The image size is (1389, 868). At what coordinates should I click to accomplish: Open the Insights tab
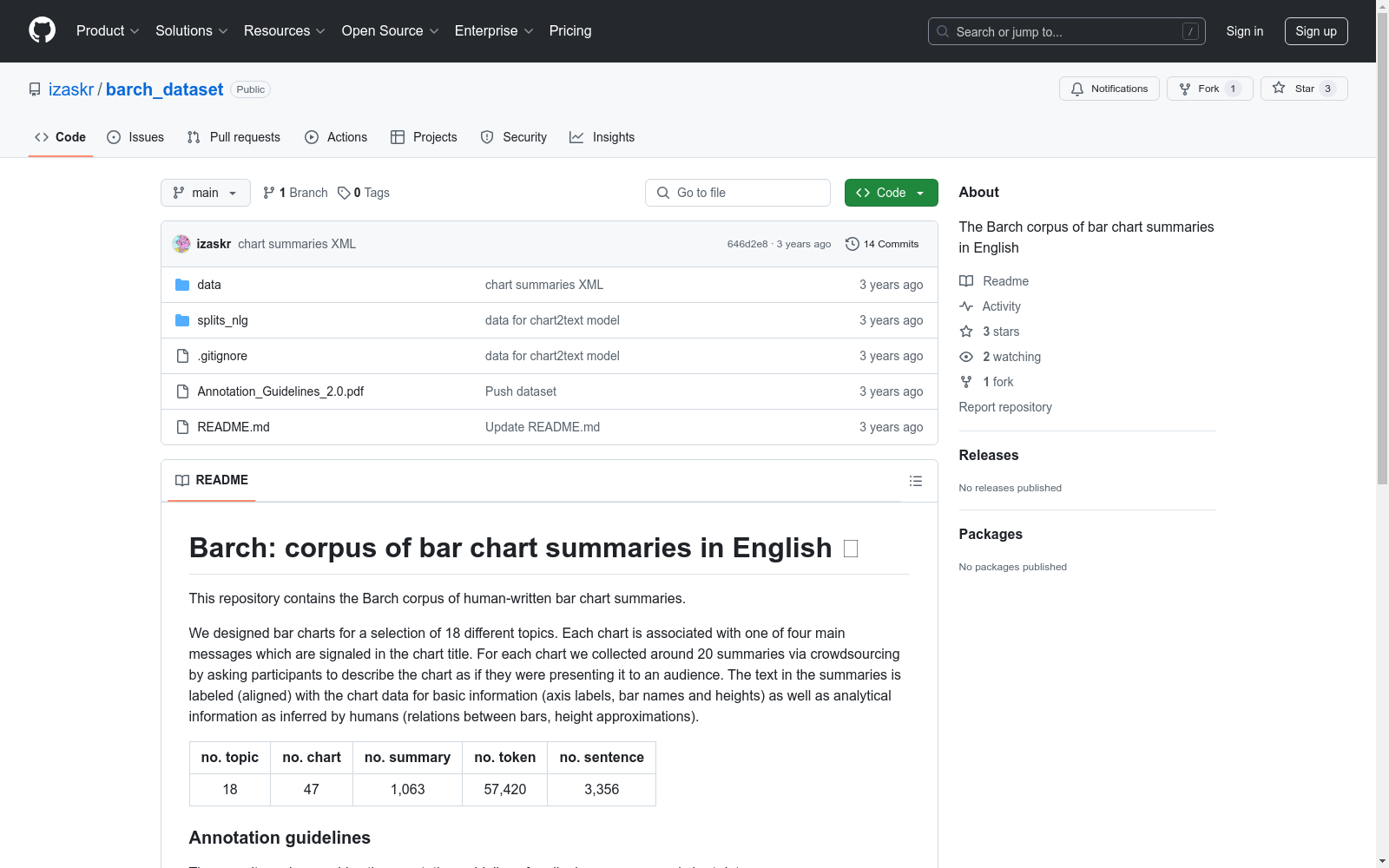pyautogui.click(x=602, y=137)
